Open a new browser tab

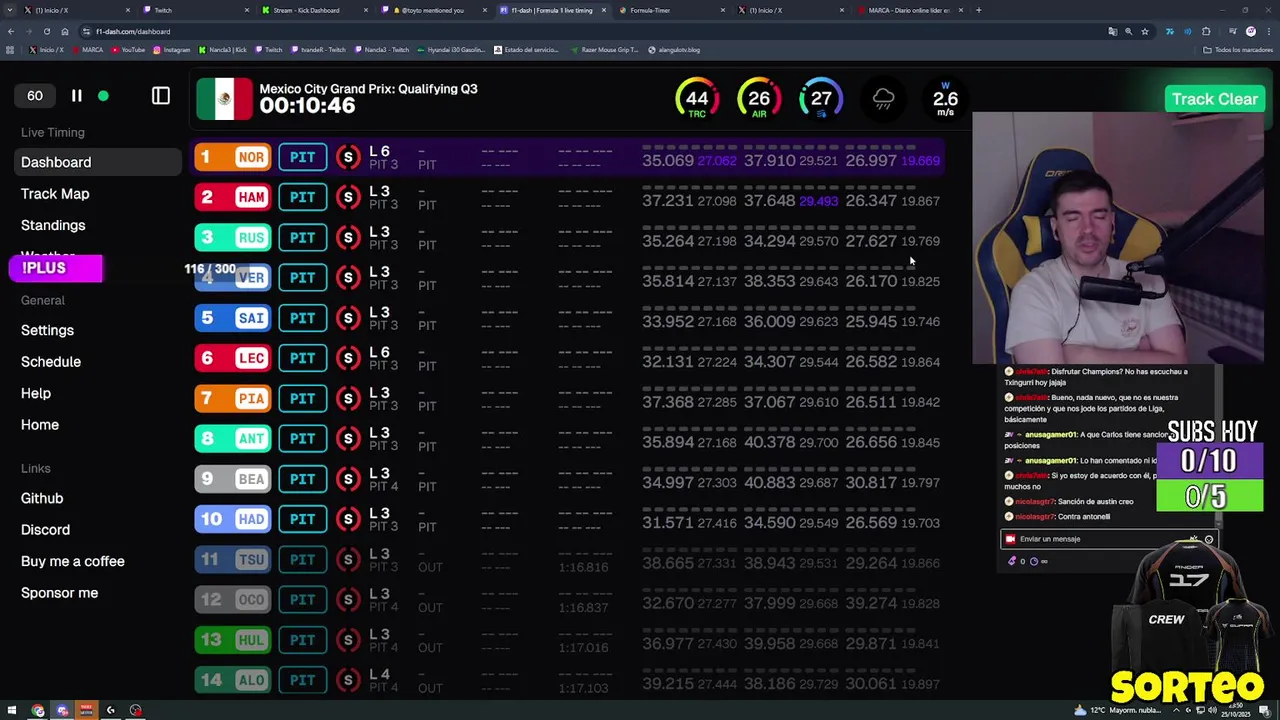(978, 10)
